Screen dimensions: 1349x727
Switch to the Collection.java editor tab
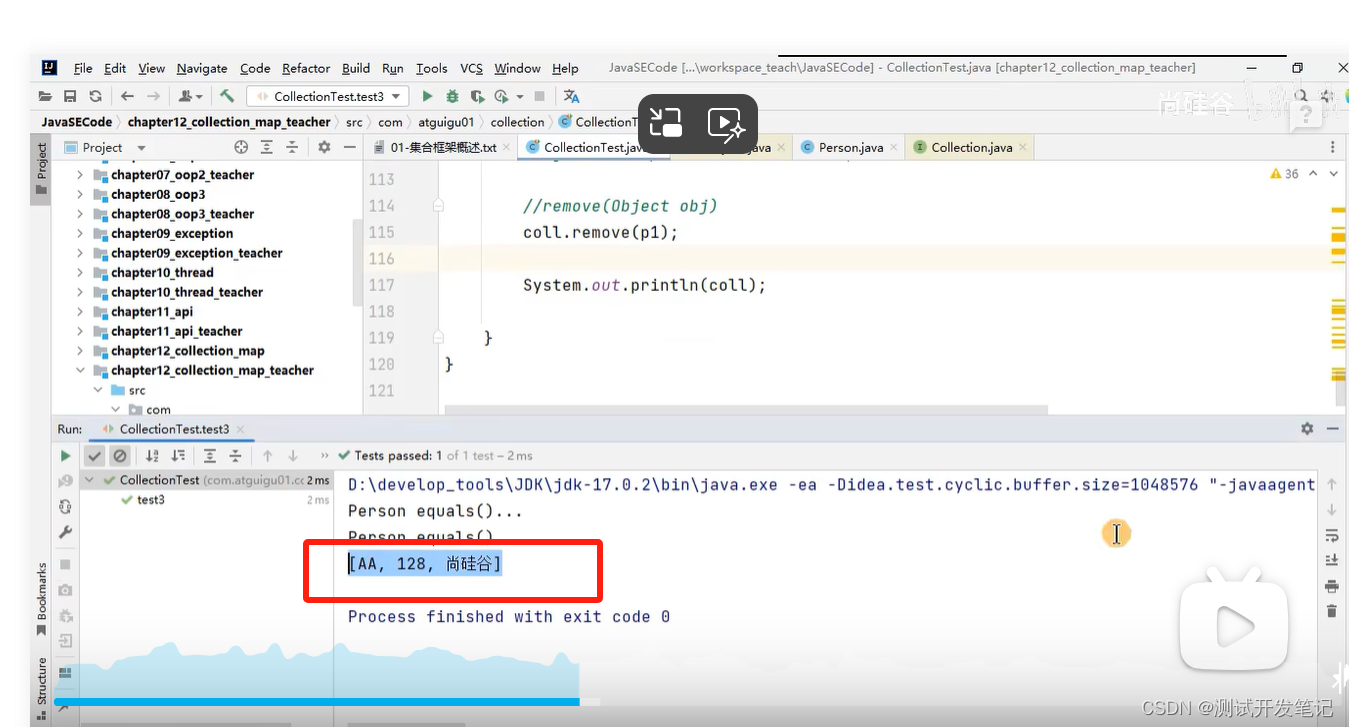tap(971, 147)
